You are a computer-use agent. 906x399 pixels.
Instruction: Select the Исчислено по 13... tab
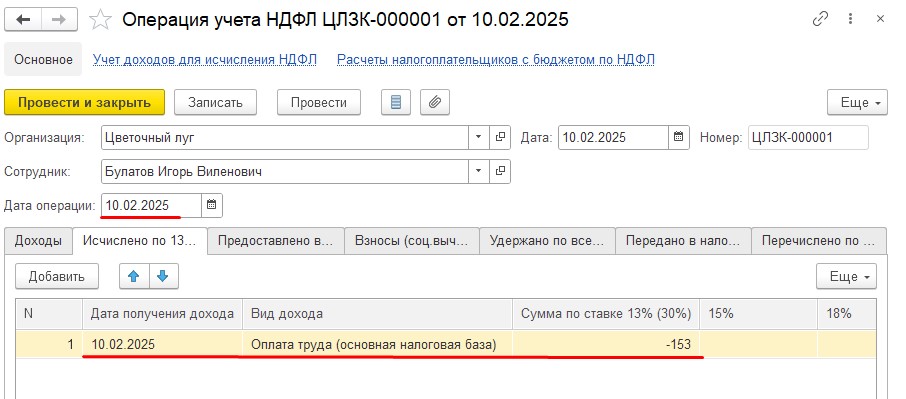[140, 241]
